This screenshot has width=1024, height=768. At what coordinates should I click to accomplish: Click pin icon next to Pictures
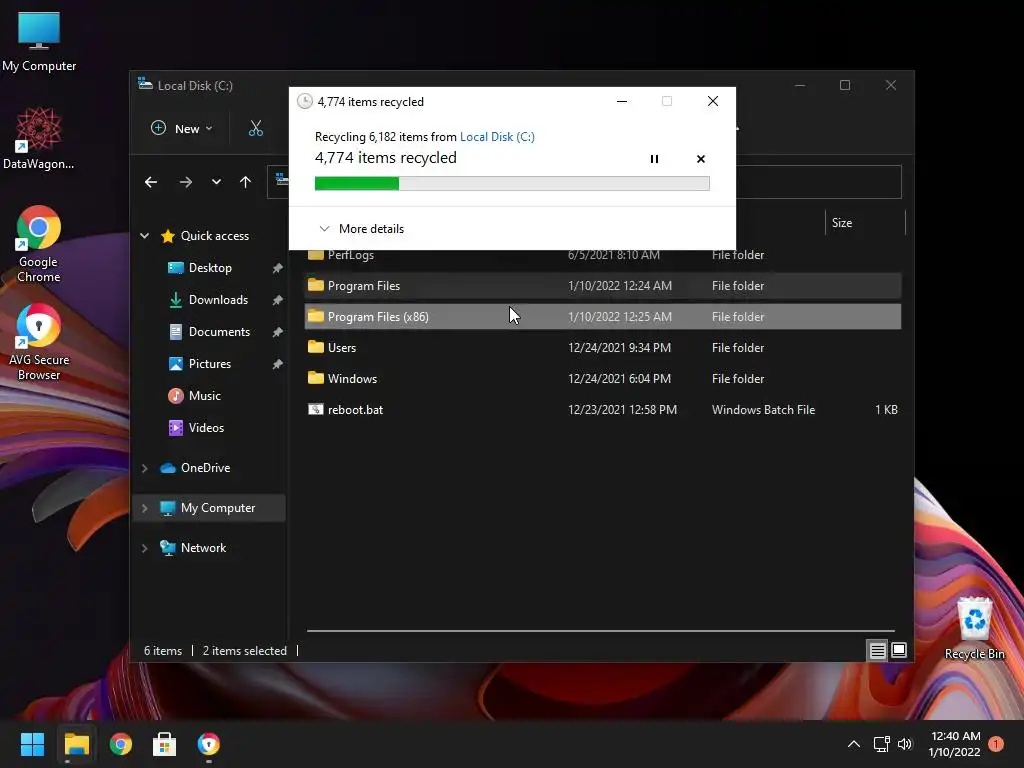click(x=278, y=364)
